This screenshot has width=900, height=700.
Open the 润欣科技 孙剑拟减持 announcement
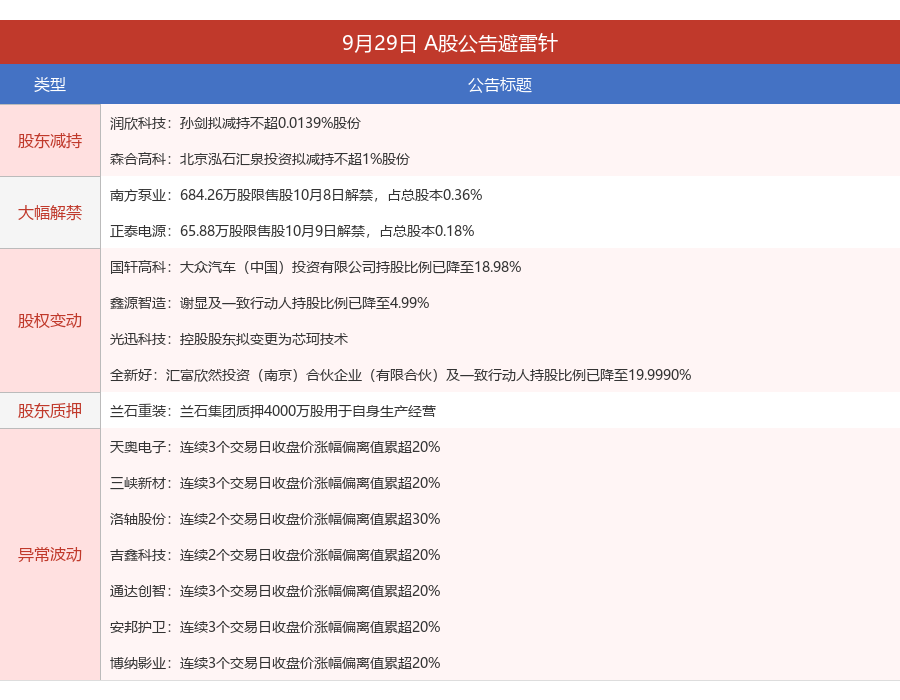235,123
